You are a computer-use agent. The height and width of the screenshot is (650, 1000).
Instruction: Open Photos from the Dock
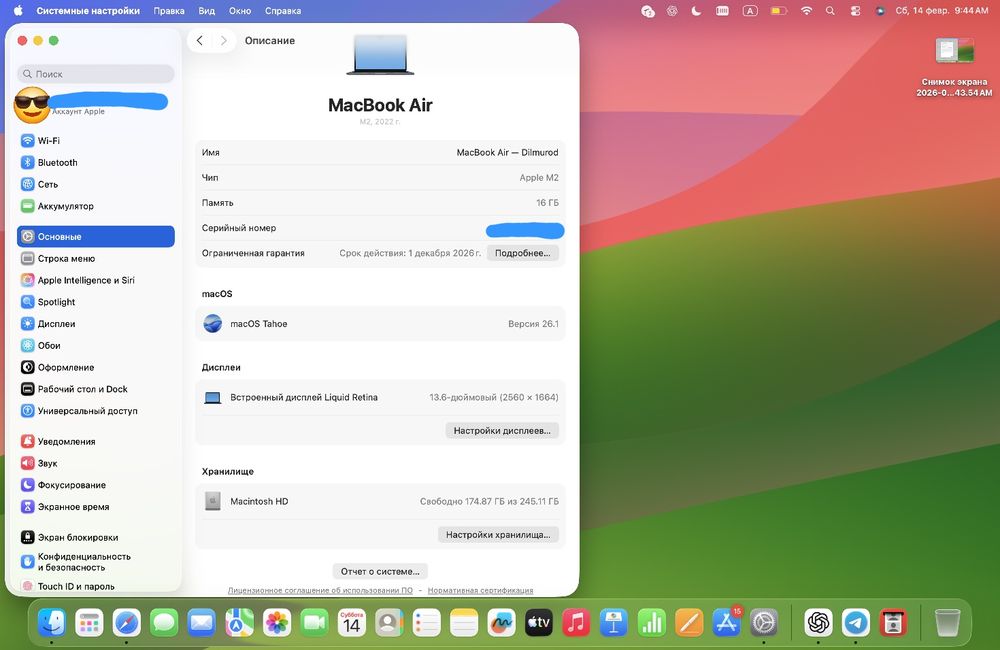[x=277, y=623]
